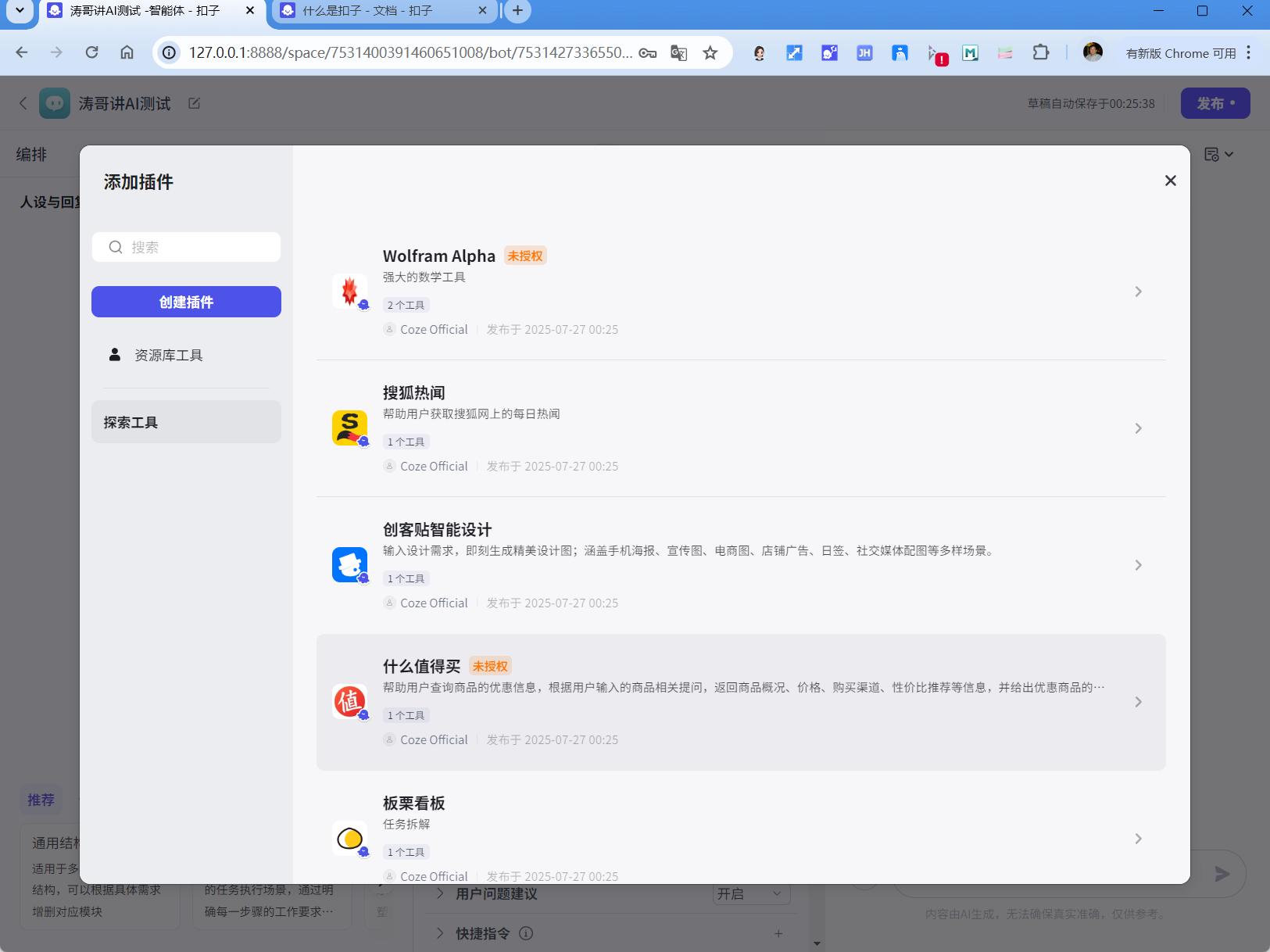1270x952 pixels.
Task: Click the Wolfram Alpha plugin title
Action: click(439, 256)
